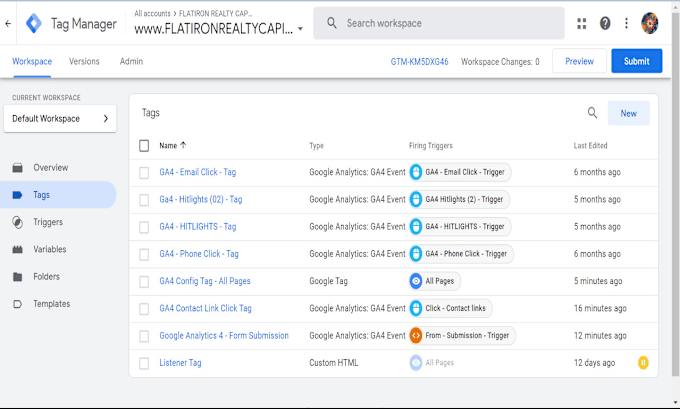The image size is (680, 409).
Task: Click the GA4 Hitlights (2) - Trigger chip
Action: point(459,200)
